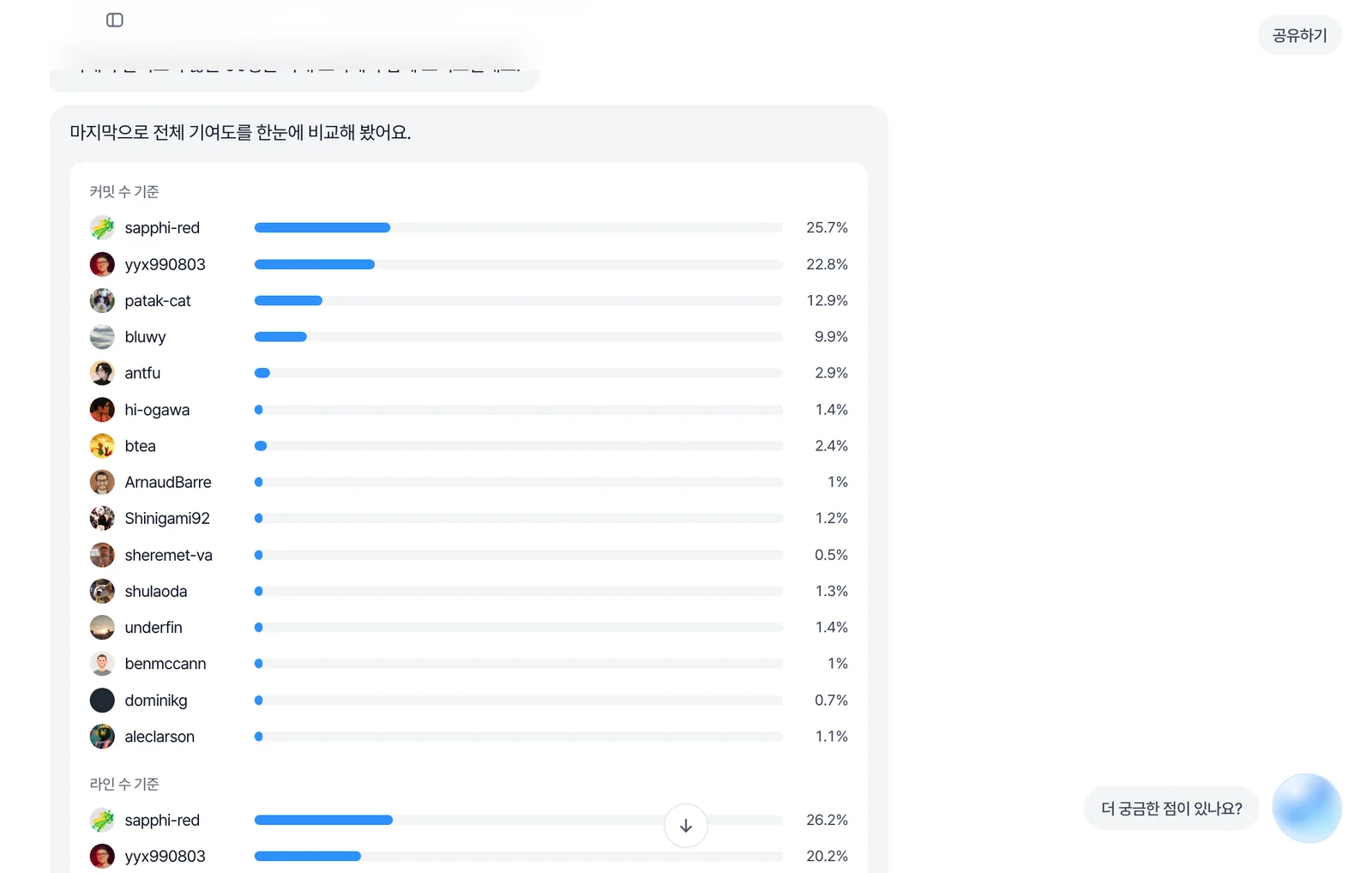The image size is (1372, 873).
Task: Click the aleclarson avatar
Action: point(102,737)
